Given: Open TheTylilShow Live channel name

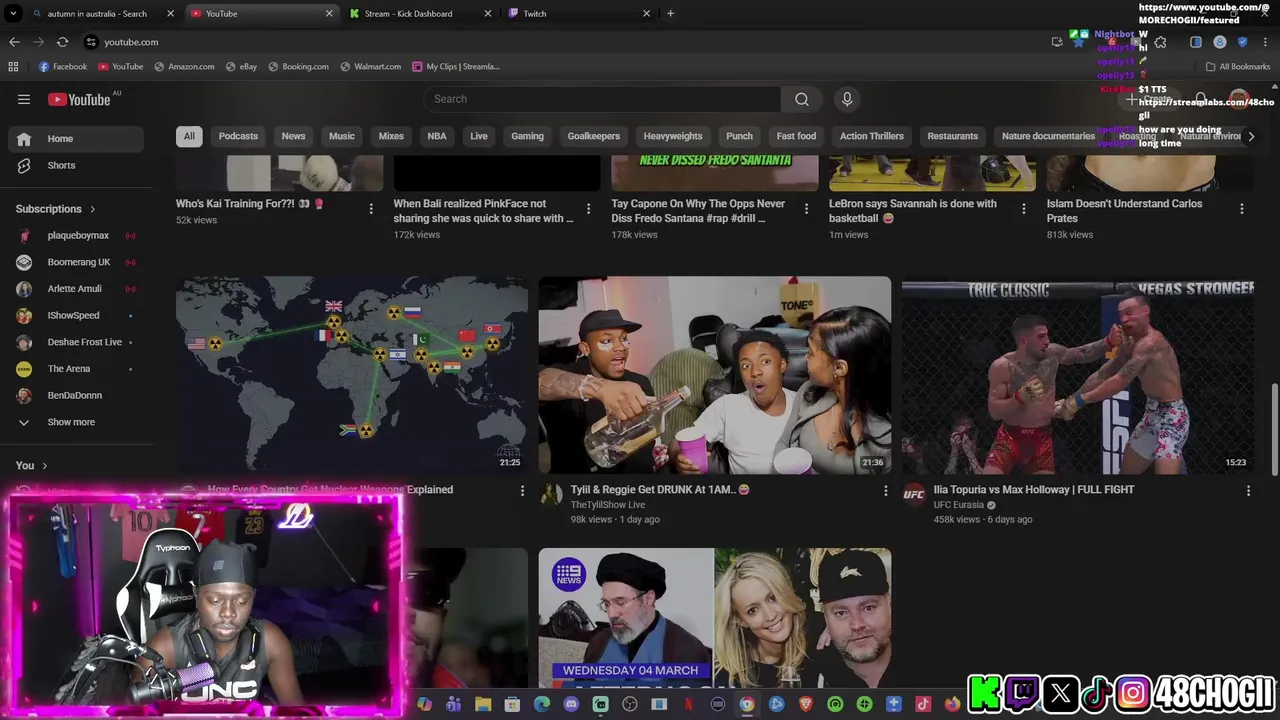Looking at the screenshot, I should coord(607,505).
